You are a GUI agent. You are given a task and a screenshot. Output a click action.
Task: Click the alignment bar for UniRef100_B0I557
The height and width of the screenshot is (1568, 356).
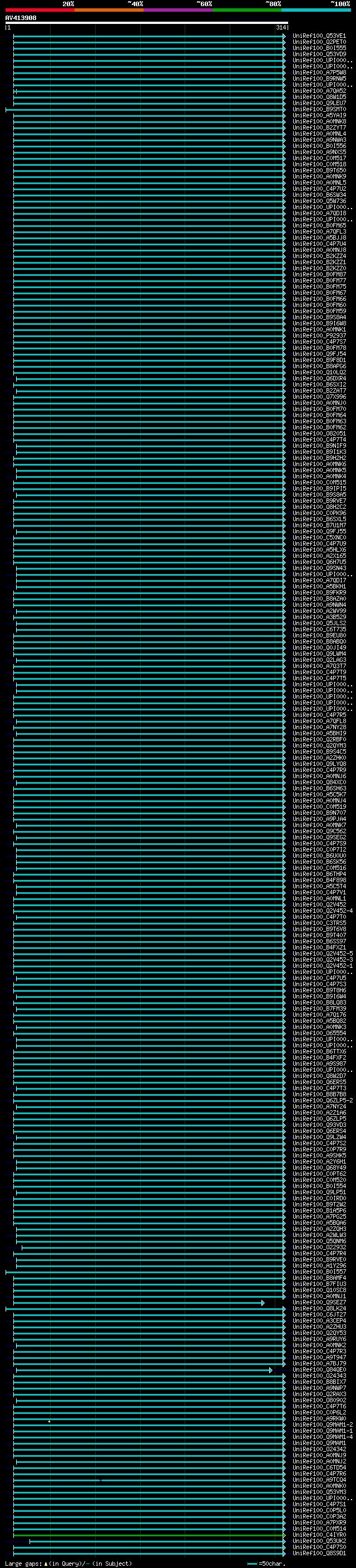[x=145, y=1272]
